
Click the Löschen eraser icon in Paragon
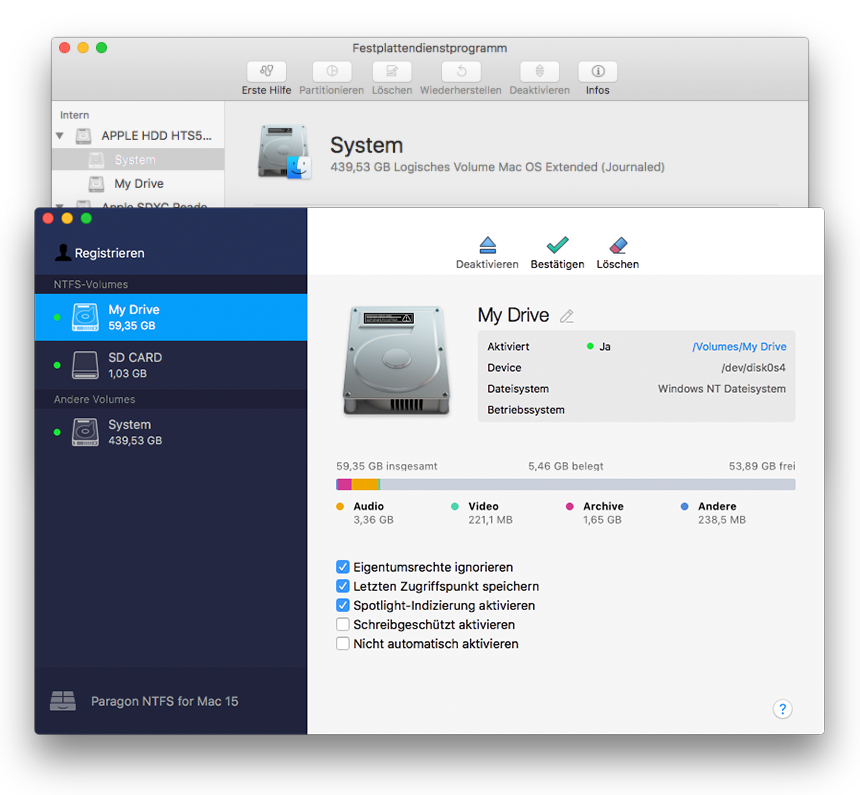pos(618,245)
